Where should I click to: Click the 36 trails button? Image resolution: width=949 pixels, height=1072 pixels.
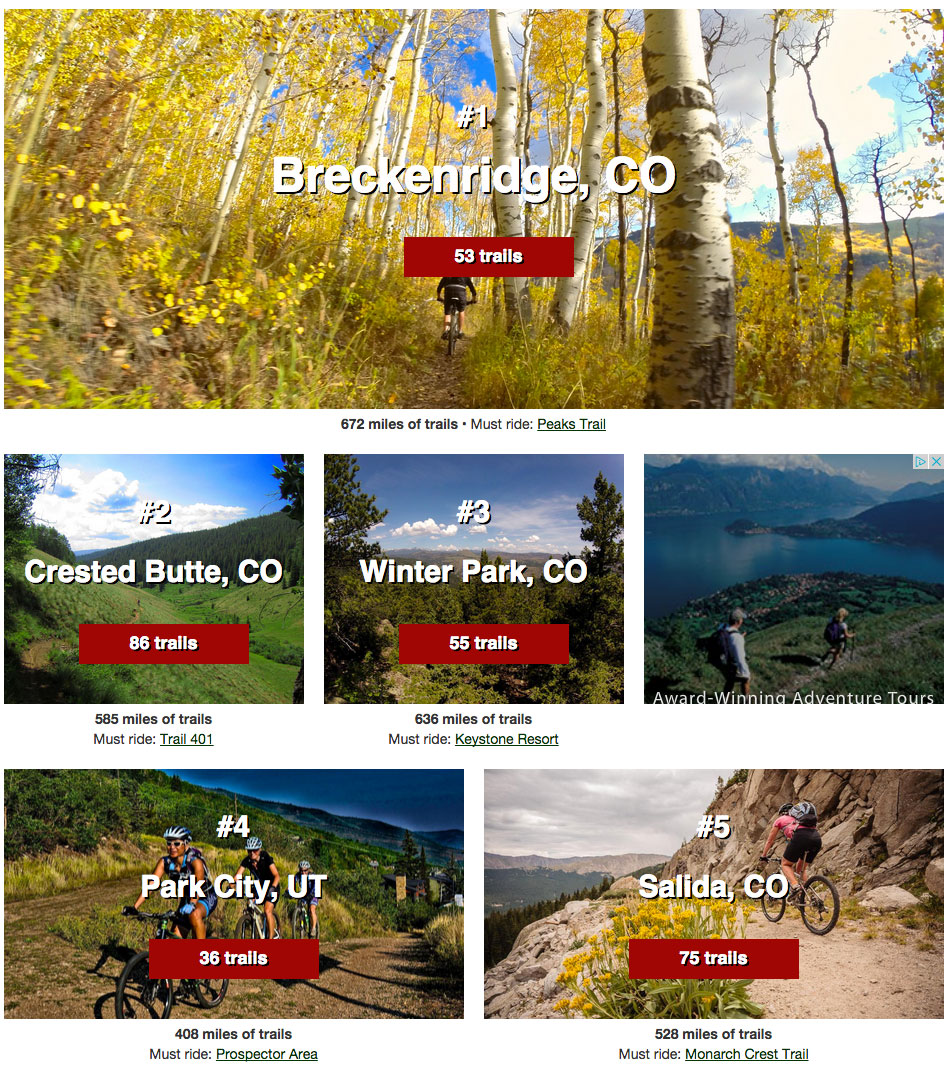[233, 959]
